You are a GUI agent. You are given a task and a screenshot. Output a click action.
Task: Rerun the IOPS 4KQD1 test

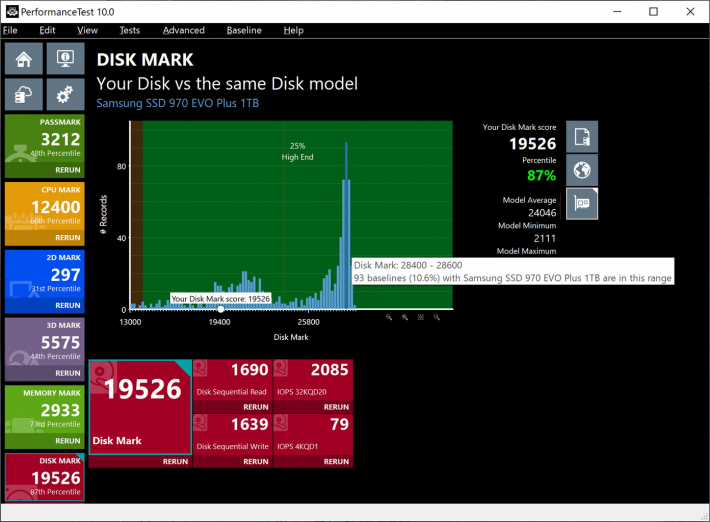pos(336,462)
